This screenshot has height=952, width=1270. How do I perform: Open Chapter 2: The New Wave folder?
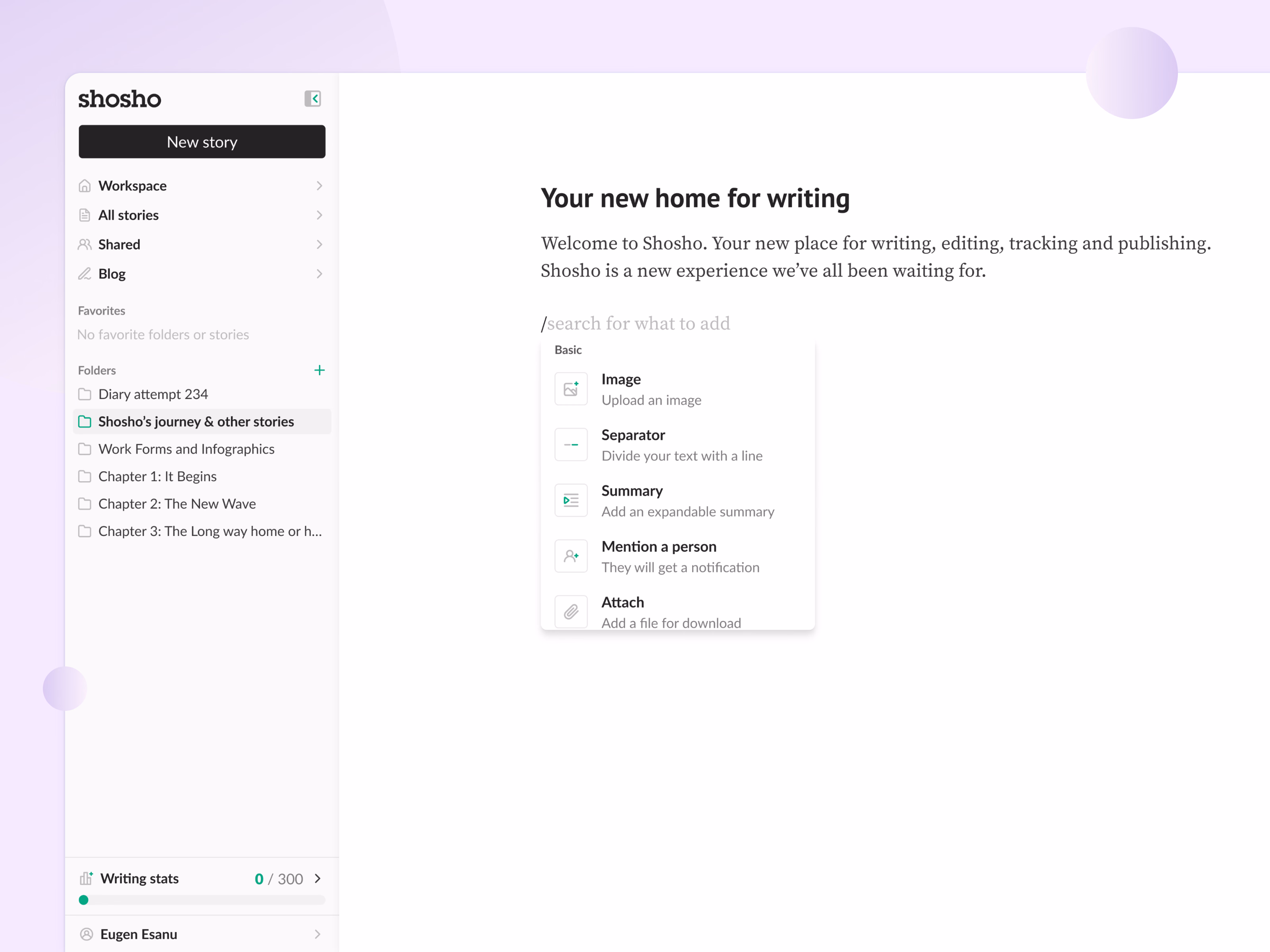[202, 504]
